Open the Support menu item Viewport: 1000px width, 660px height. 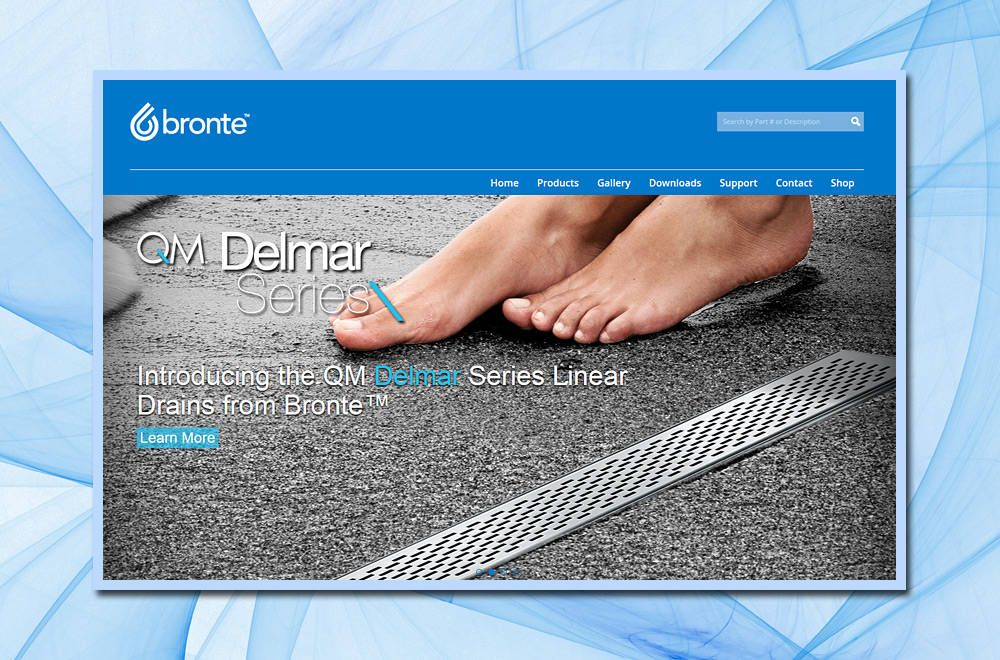(x=739, y=183)
